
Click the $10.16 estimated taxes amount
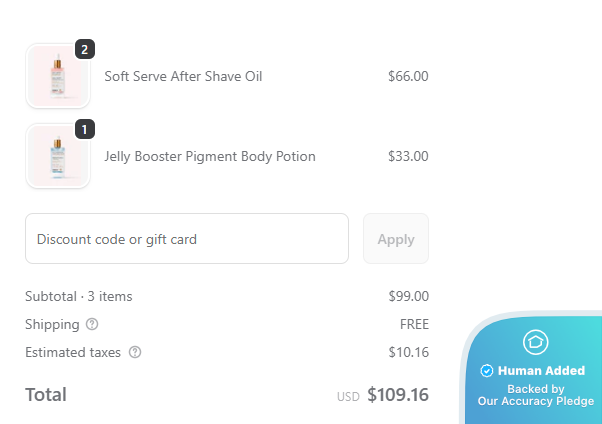(x=408, y=352)
